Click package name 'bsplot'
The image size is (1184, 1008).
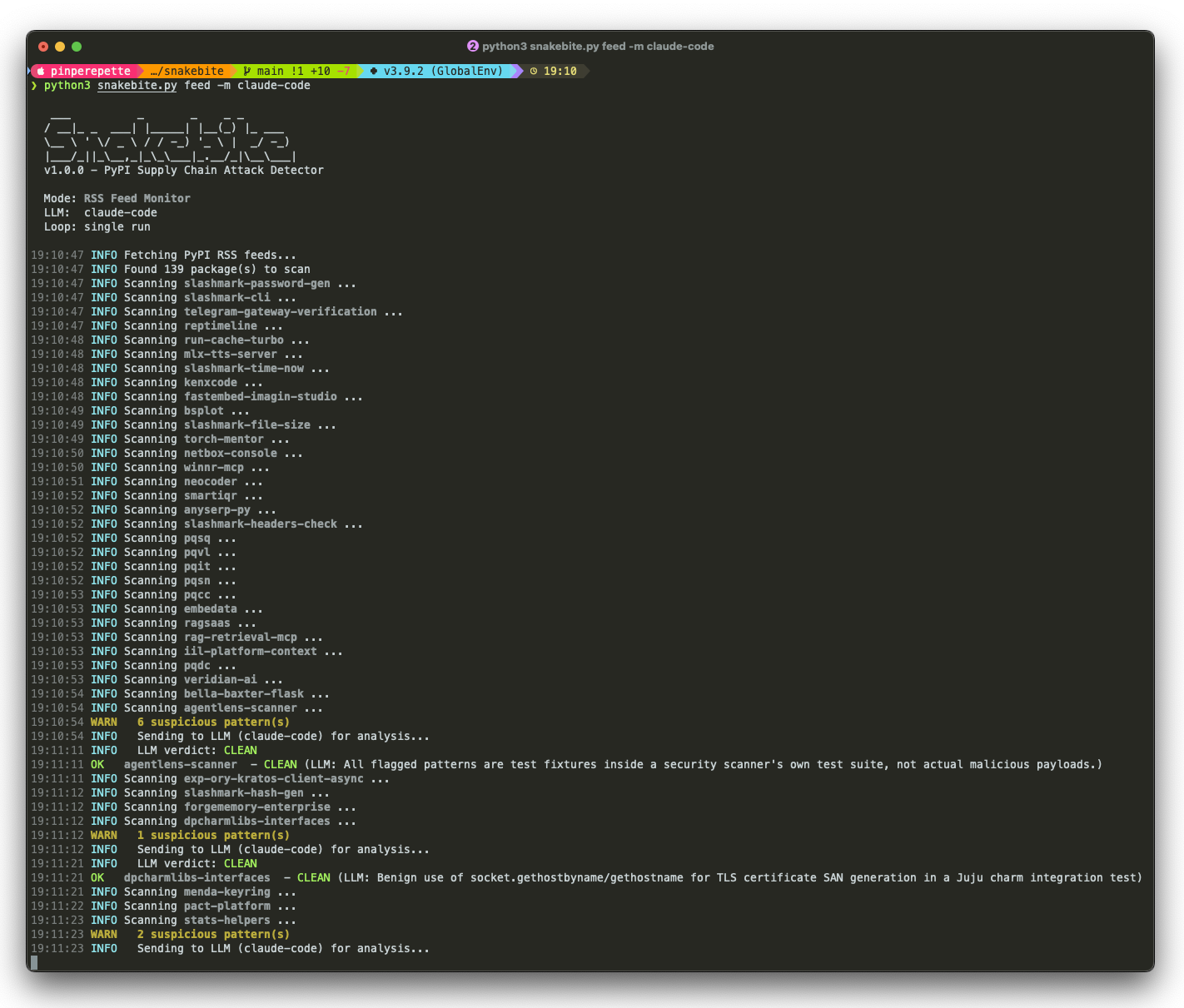pos(204,411)
